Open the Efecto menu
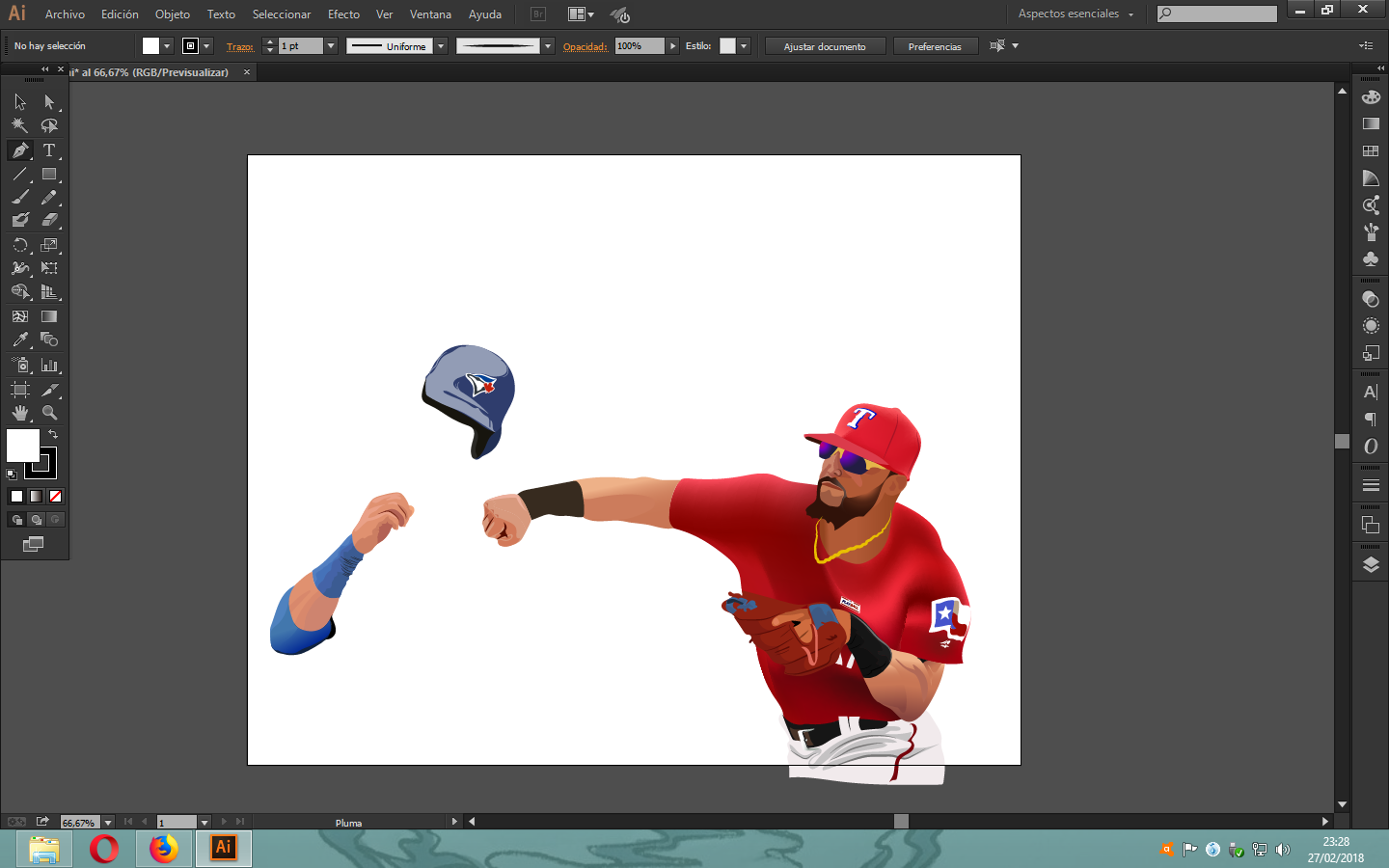Image resolution: width=1389 pixels, height=868 pixels. pyautogui.click(x=343, y=14)
